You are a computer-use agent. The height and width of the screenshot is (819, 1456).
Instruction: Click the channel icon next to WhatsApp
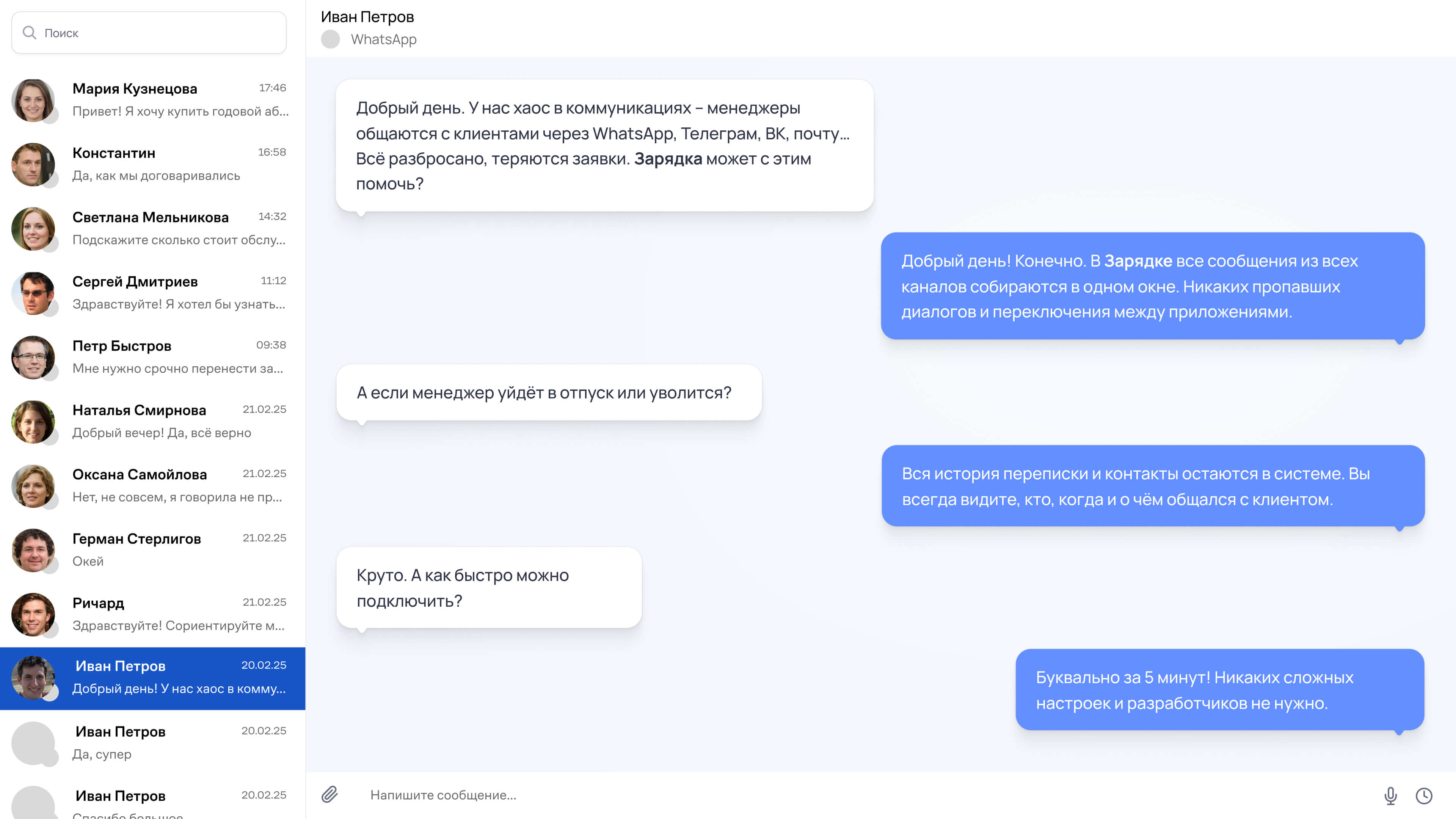pyautogui.click(x=331, y=39)
